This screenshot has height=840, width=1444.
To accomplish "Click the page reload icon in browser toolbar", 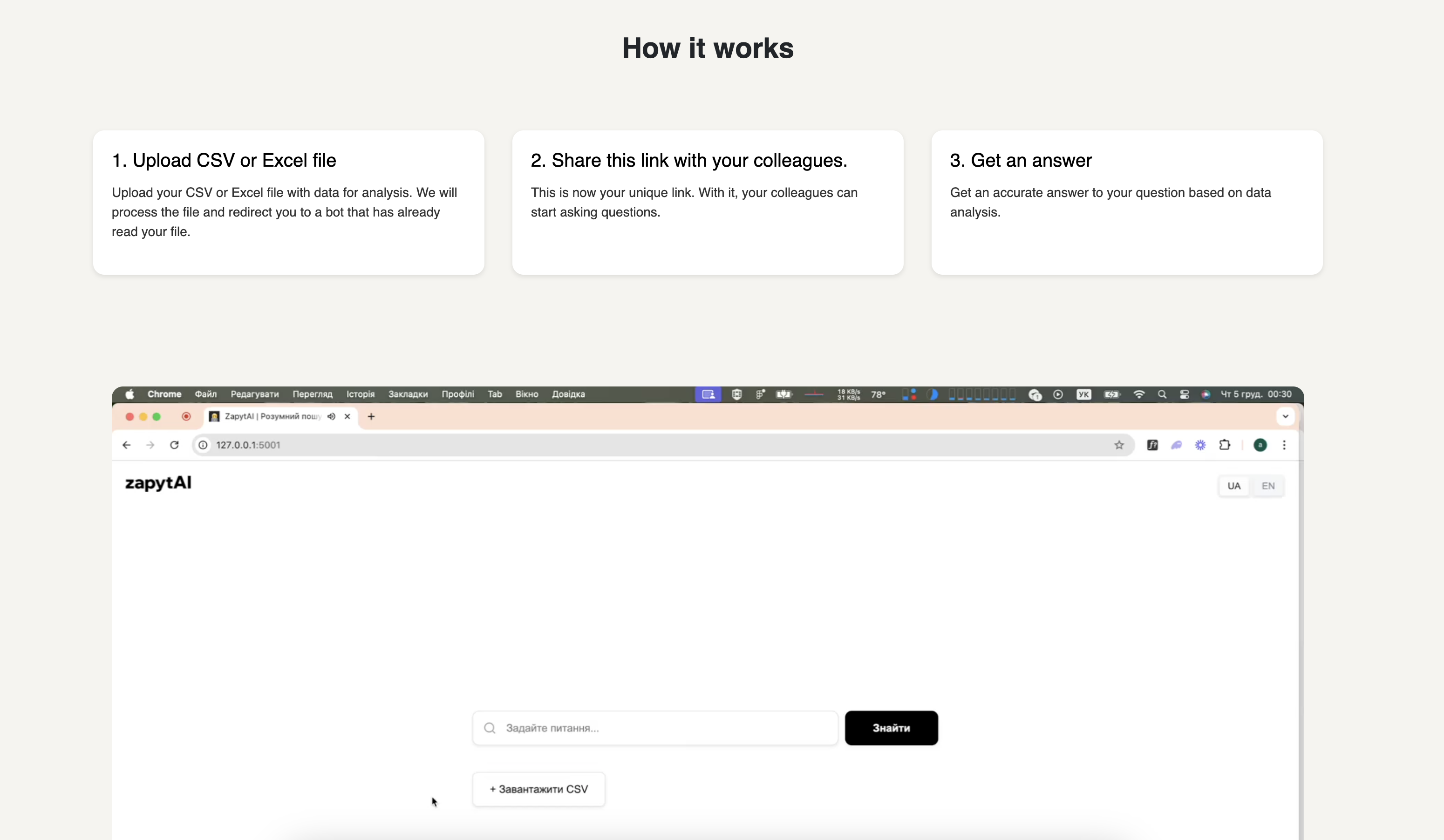I will point(174,445).
